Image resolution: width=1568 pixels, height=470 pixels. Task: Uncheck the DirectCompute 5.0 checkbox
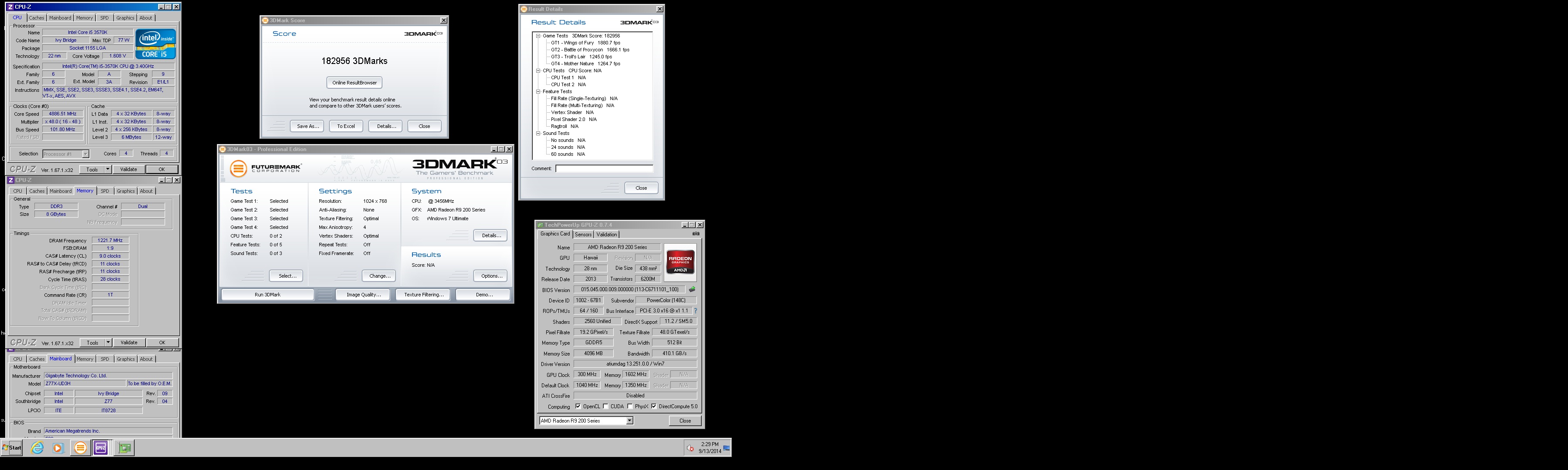[x=654, y=406]
